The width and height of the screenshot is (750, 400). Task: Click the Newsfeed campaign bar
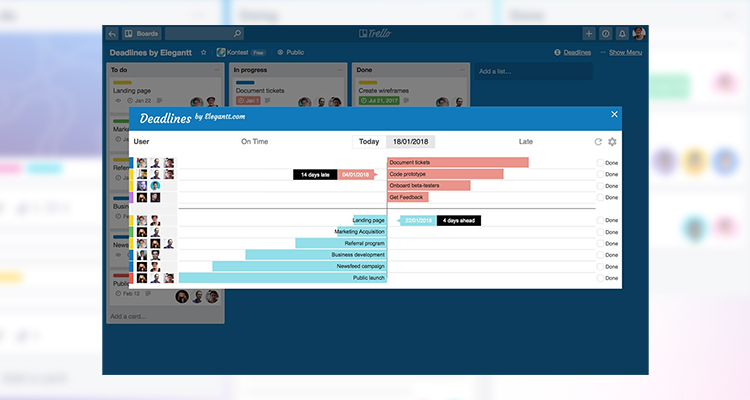point(299,267)
